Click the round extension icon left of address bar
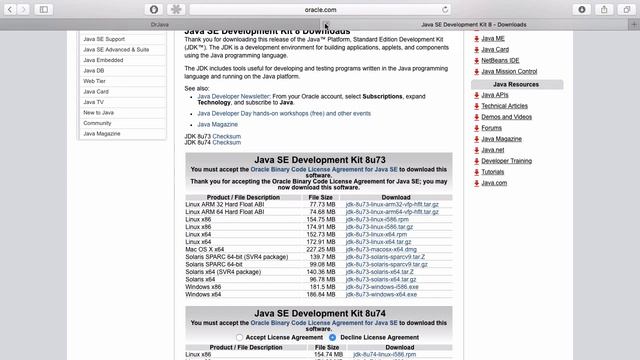 (x=154, y=9)
